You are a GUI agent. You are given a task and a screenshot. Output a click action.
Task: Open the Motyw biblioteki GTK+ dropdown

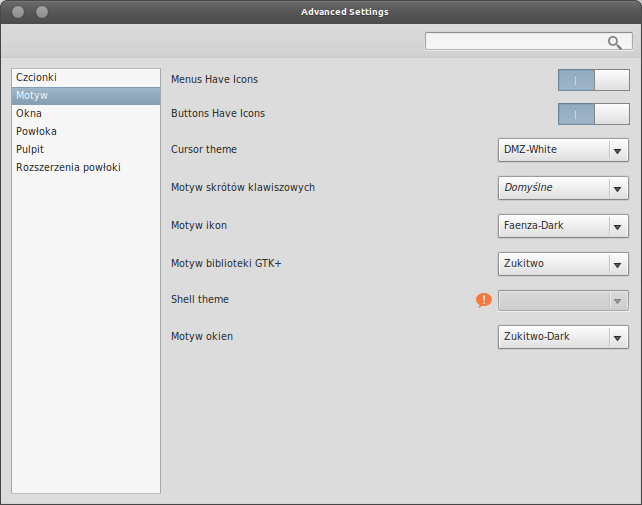(x=563, y=264)
